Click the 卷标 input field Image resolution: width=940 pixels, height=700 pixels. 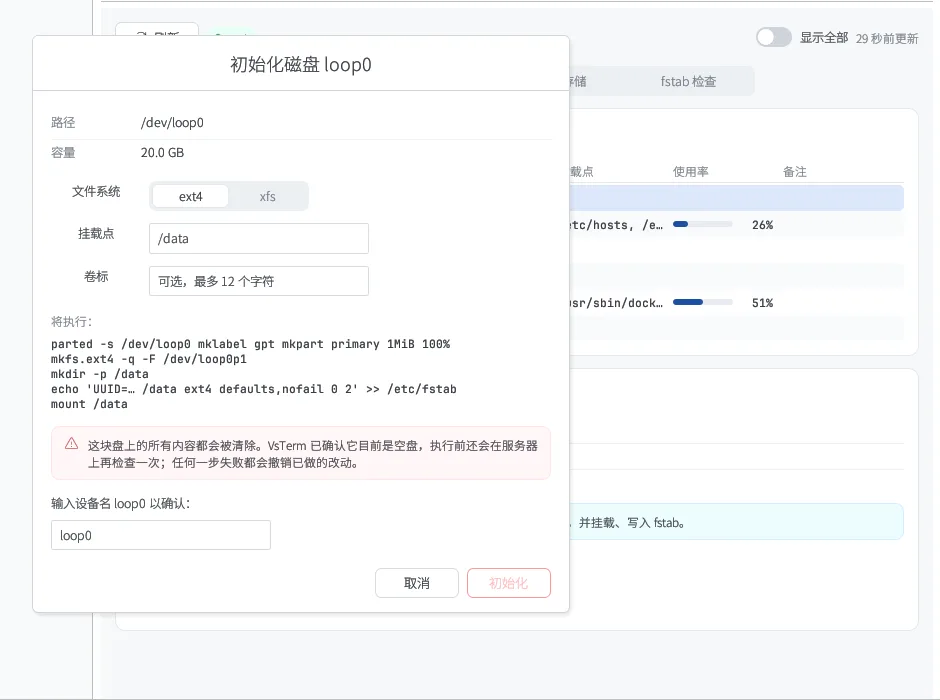click(259, 281)
